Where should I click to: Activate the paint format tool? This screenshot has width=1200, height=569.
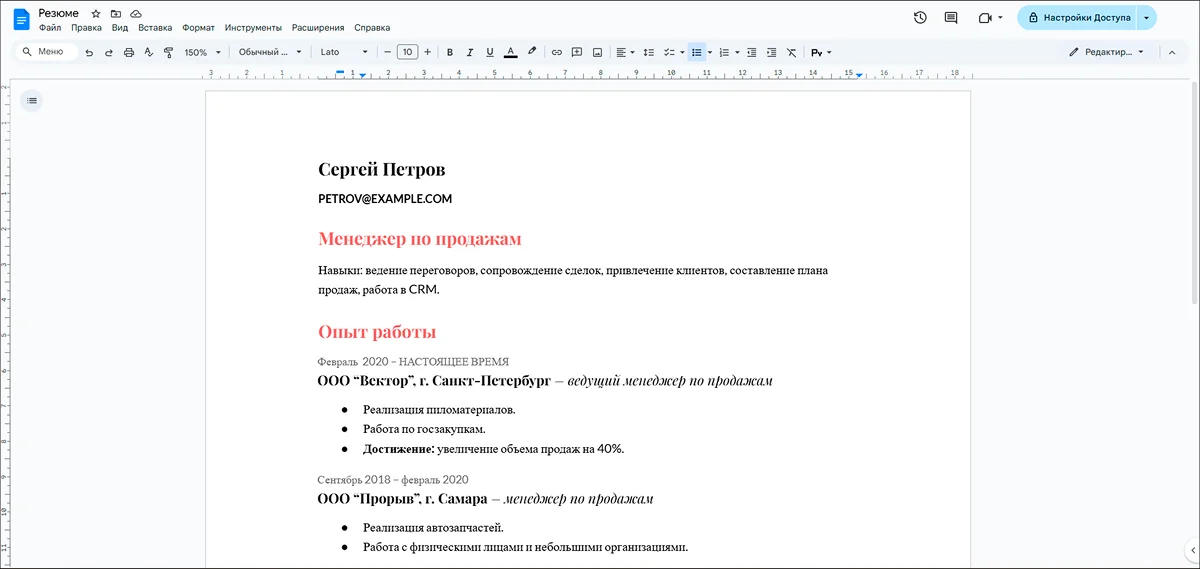coord(167,52)
